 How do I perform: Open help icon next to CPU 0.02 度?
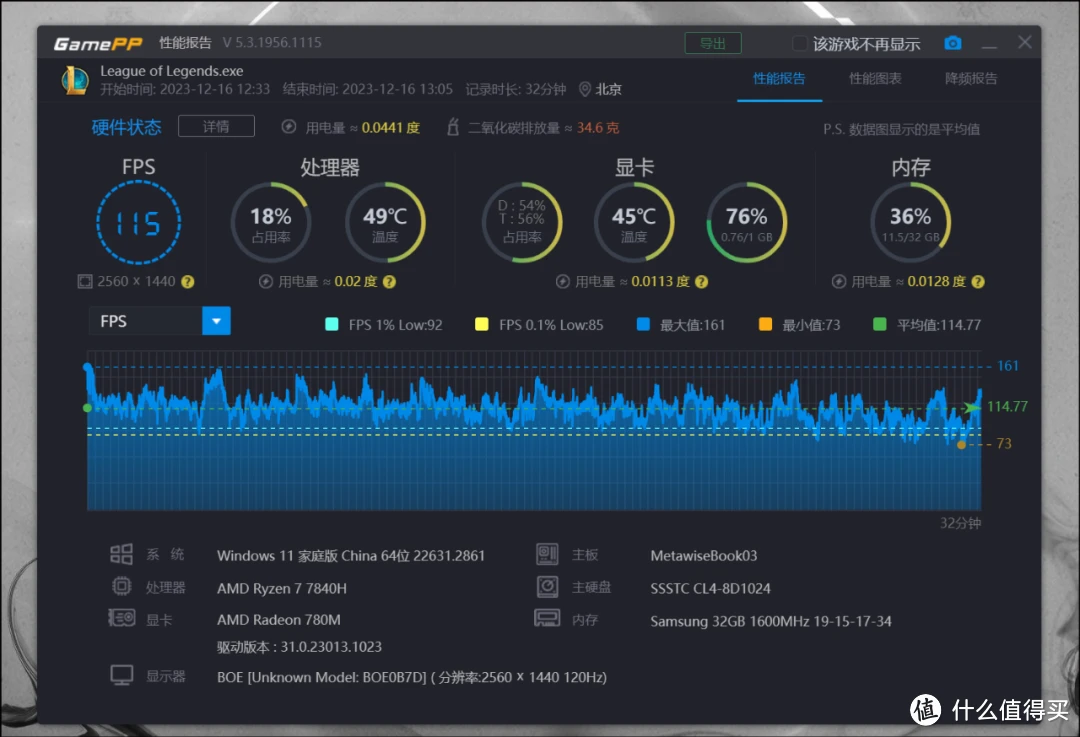click(x=389, y=282)
